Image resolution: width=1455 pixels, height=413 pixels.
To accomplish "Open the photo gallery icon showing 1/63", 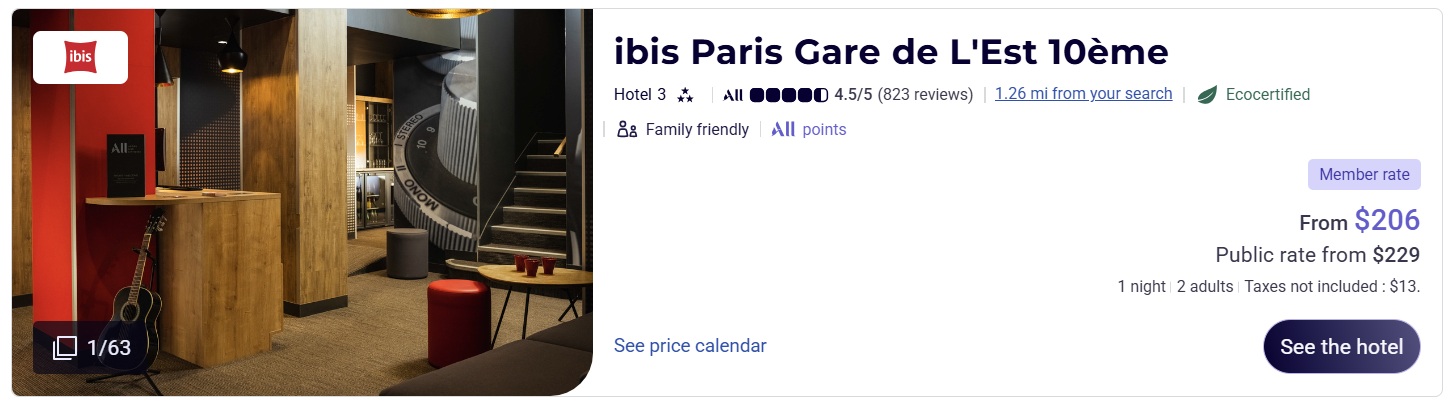I will click(x=65, y=348).
